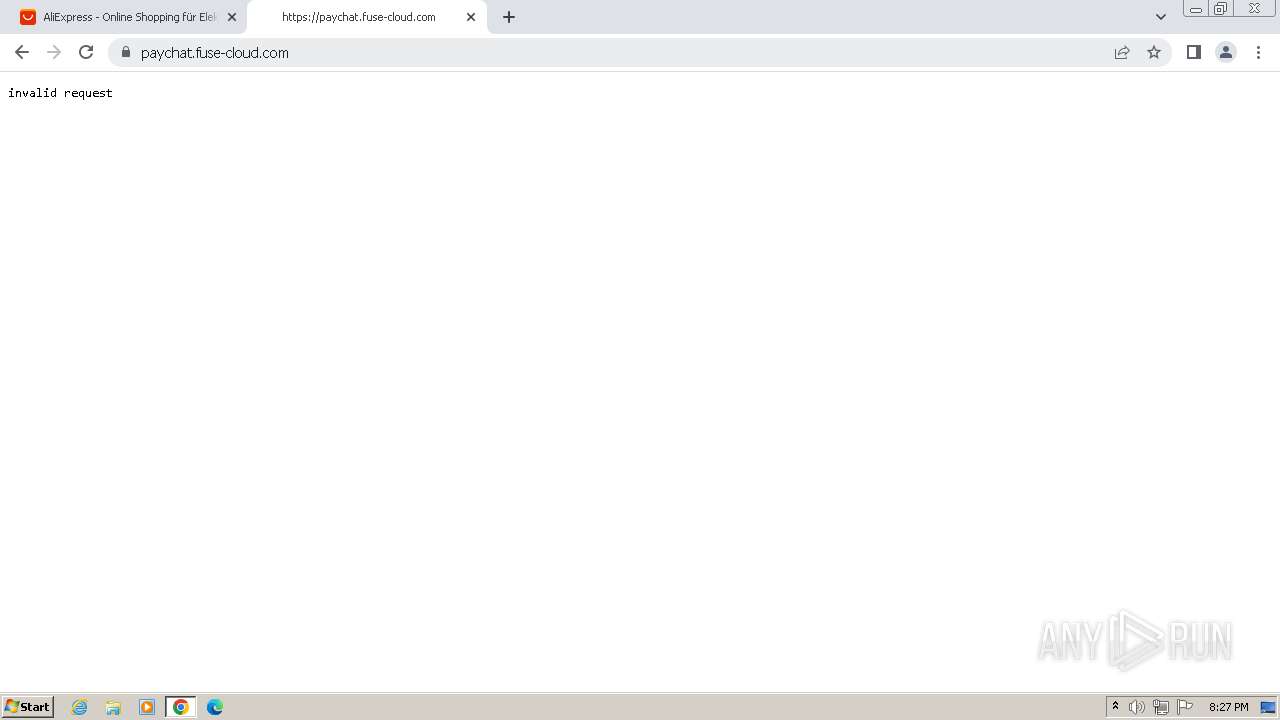Open the Chrome profile avatar menu

(1226, 52)
